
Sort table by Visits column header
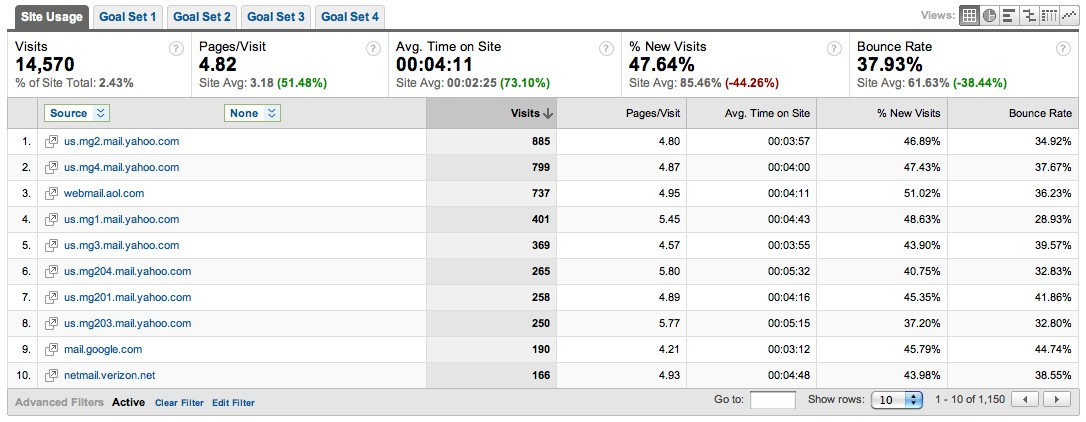pyautogui.click(x=528, y=114)
